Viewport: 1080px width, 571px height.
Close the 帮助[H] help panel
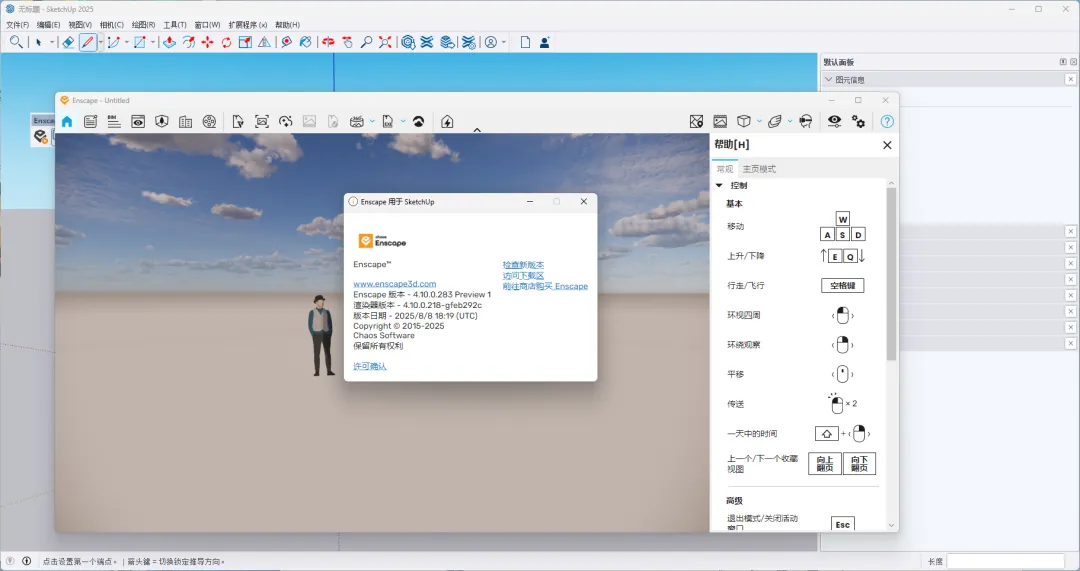[x=887, y=145]
